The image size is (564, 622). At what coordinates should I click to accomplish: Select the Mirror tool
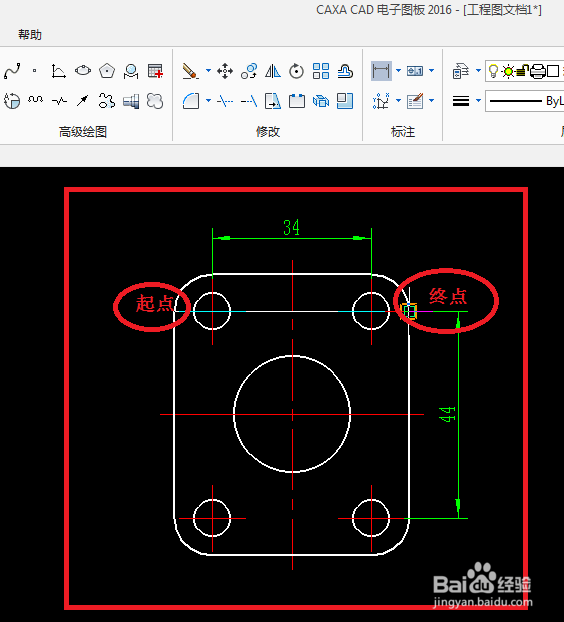click(x=273, y=71)
